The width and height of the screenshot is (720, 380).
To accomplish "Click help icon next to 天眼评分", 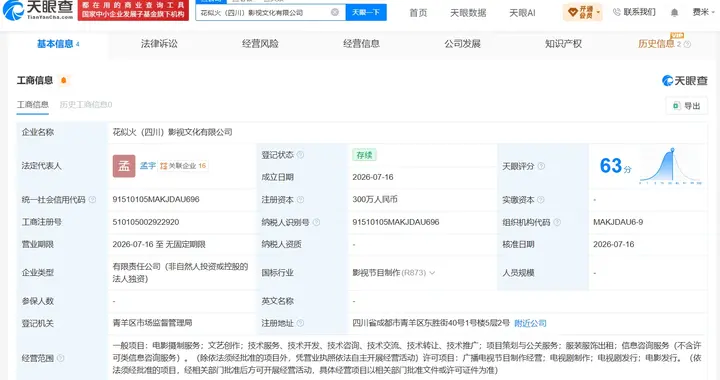I will [x=541, y=166].
